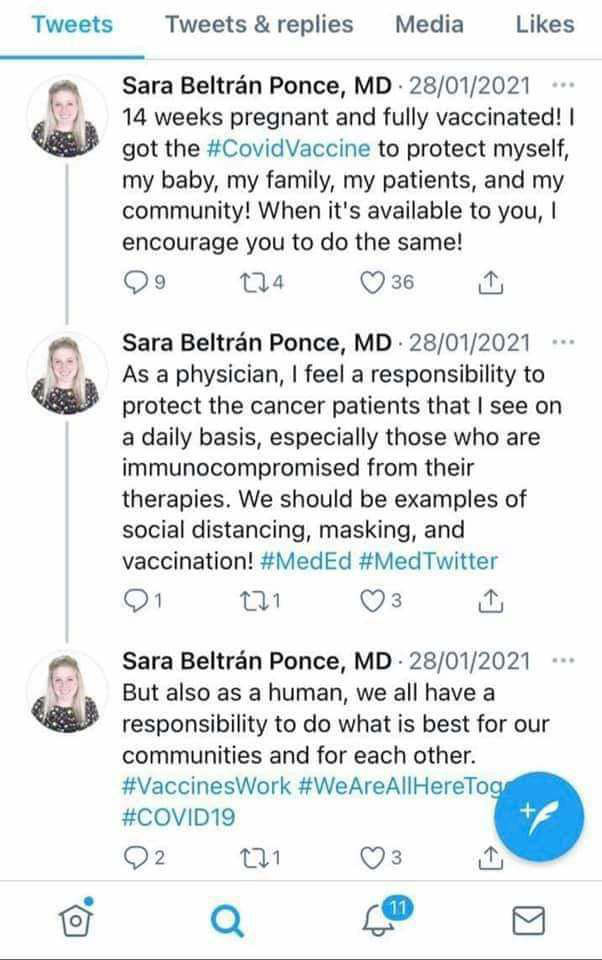Retweet the 'But also as a human' tweet

[x=252, y=858]
